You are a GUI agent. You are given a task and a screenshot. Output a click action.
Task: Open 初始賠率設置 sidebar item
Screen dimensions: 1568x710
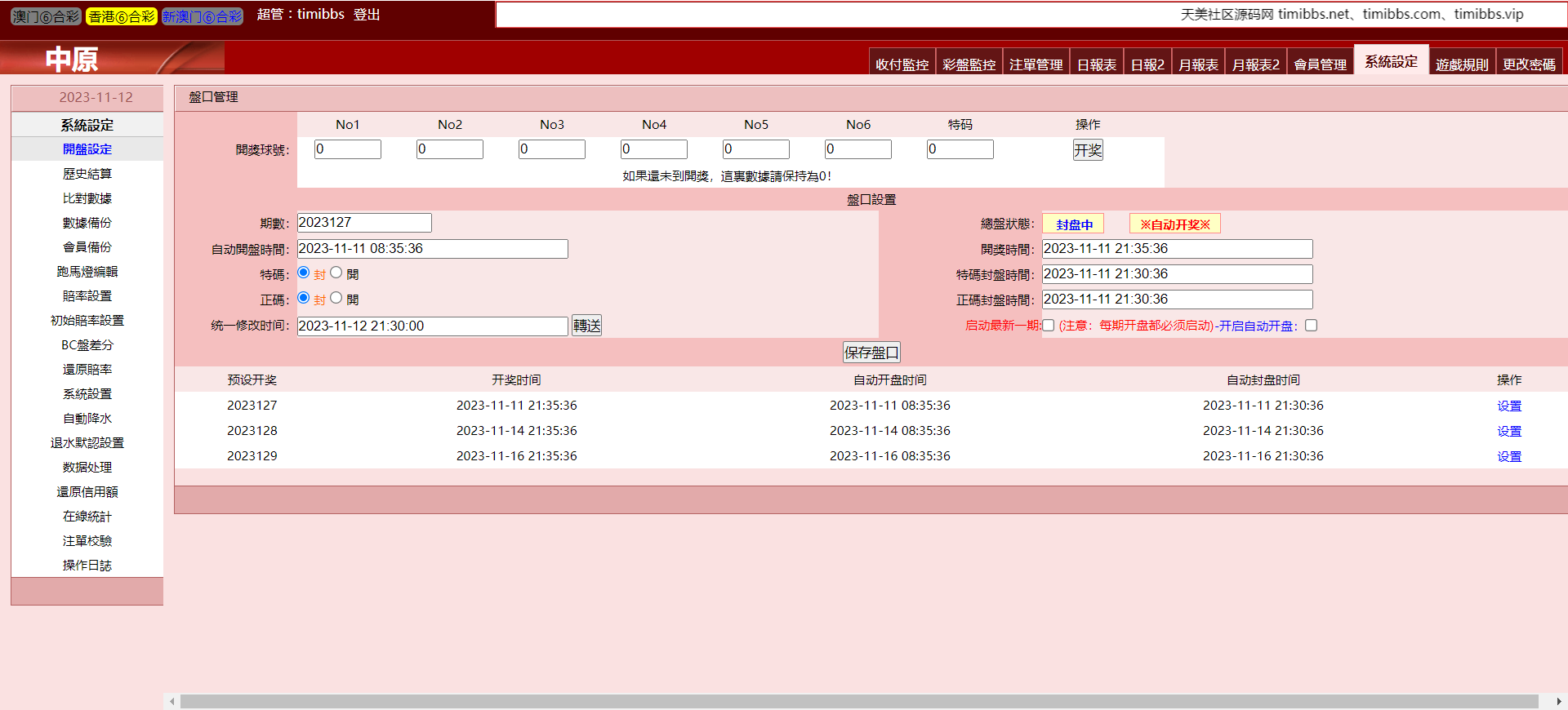(87, 321)
